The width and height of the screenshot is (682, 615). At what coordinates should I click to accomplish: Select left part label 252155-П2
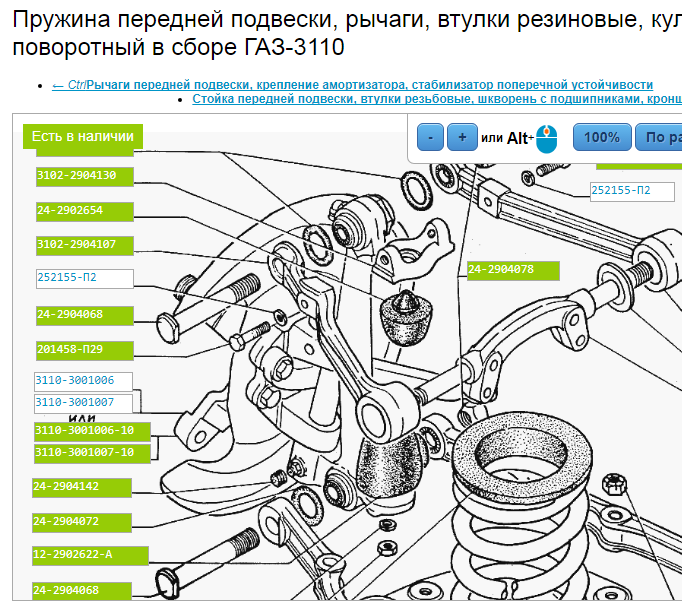click(85, 278)
